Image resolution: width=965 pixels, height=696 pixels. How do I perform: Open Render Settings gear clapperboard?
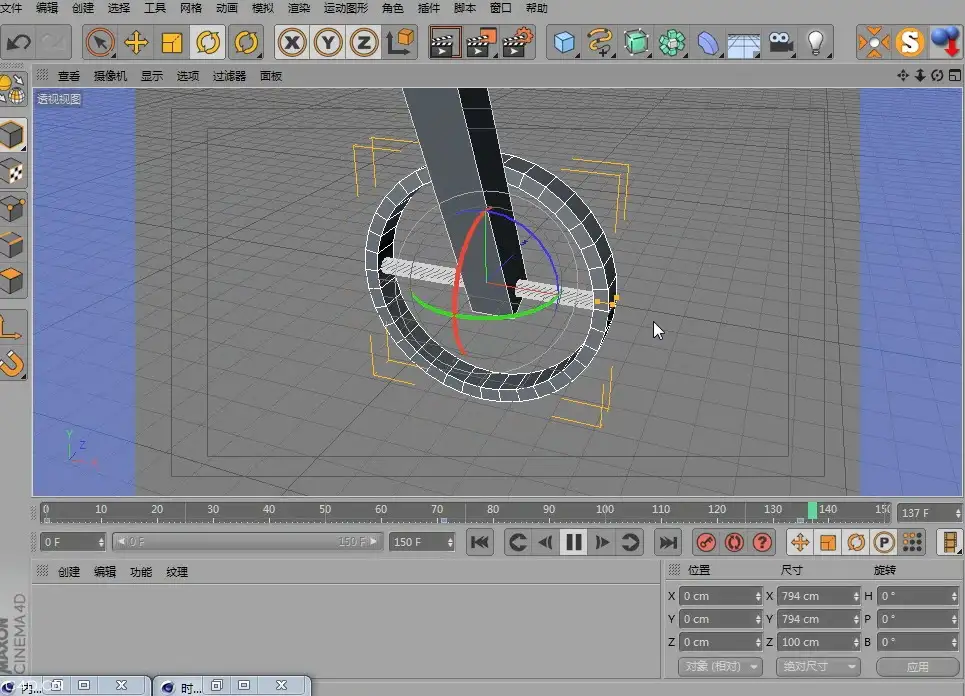518,42
